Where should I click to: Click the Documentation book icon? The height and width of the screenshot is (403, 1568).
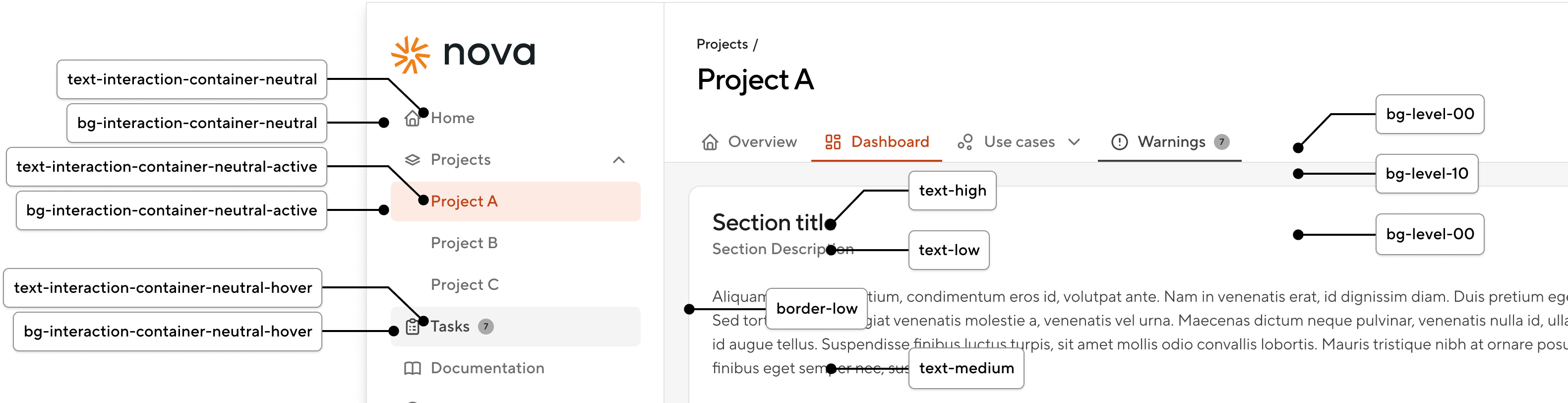[413, 368]
